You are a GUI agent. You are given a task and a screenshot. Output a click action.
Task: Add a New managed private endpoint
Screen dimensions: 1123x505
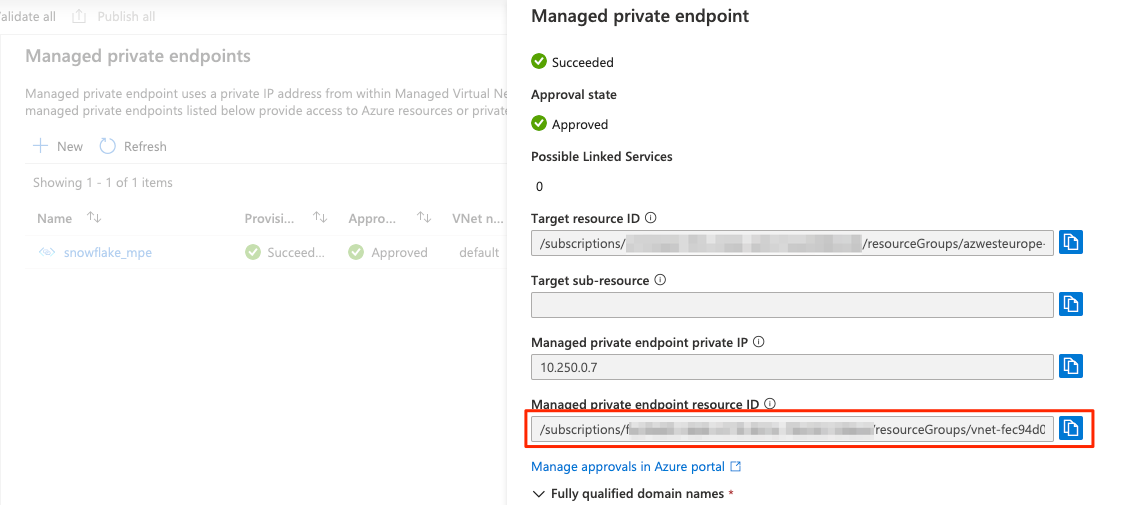(59, 146)
